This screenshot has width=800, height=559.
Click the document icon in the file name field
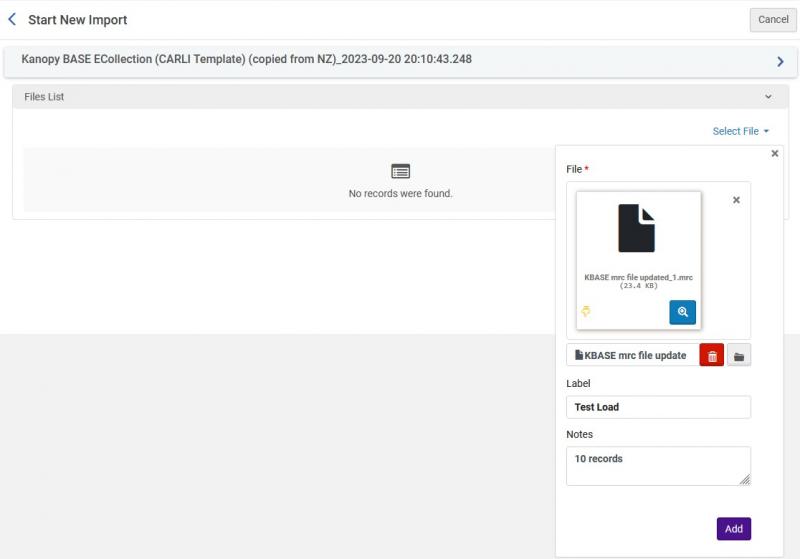(x=579, y=355)
